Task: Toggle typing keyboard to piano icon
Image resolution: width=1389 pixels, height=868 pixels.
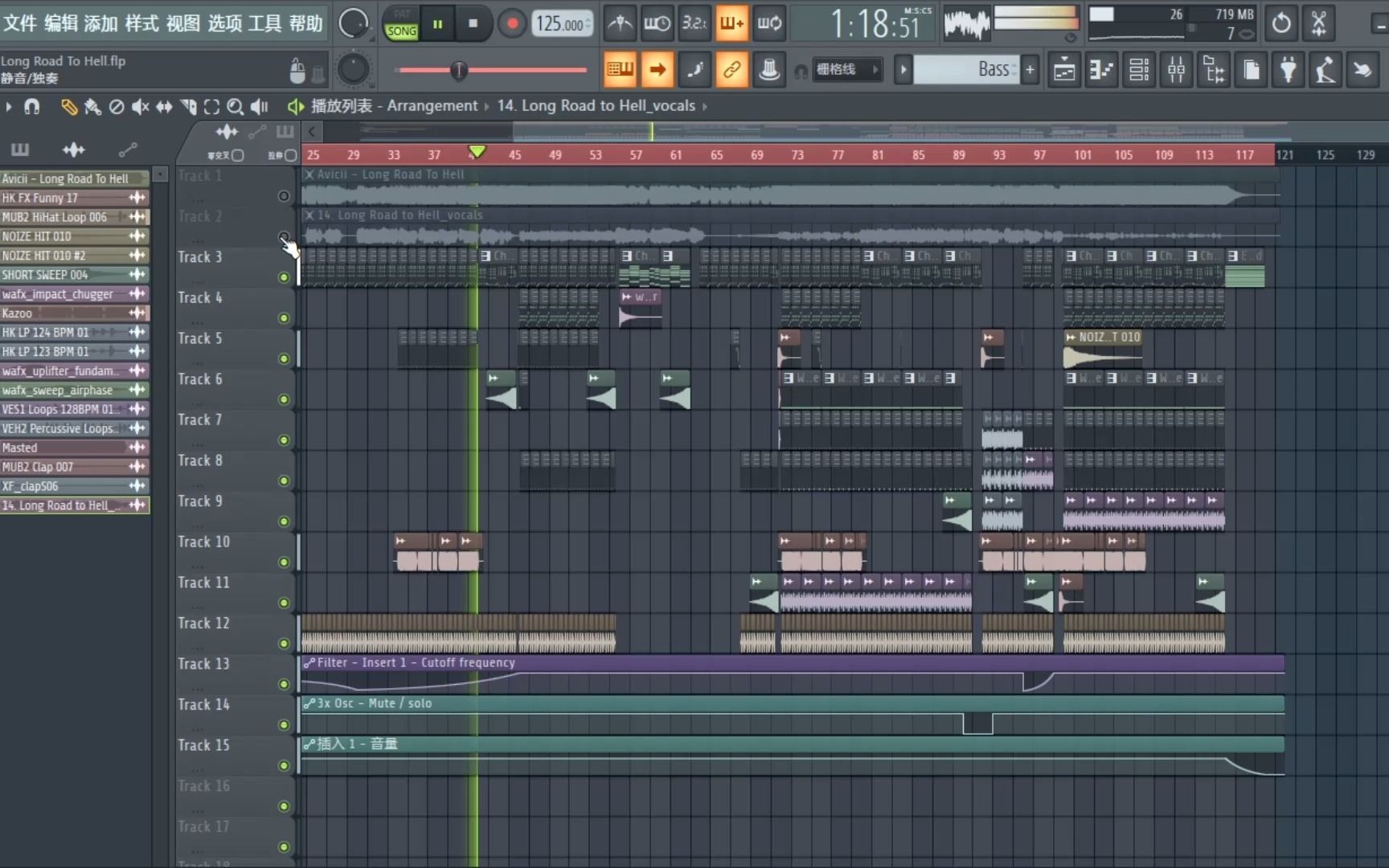Action: 620,70
